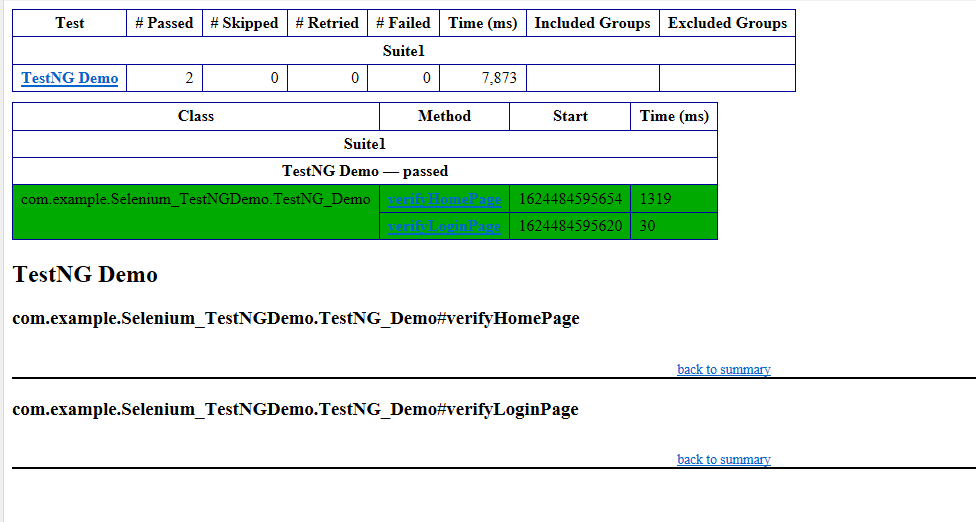
Task: Select the Included Groups column header
Action: [592, 23]
